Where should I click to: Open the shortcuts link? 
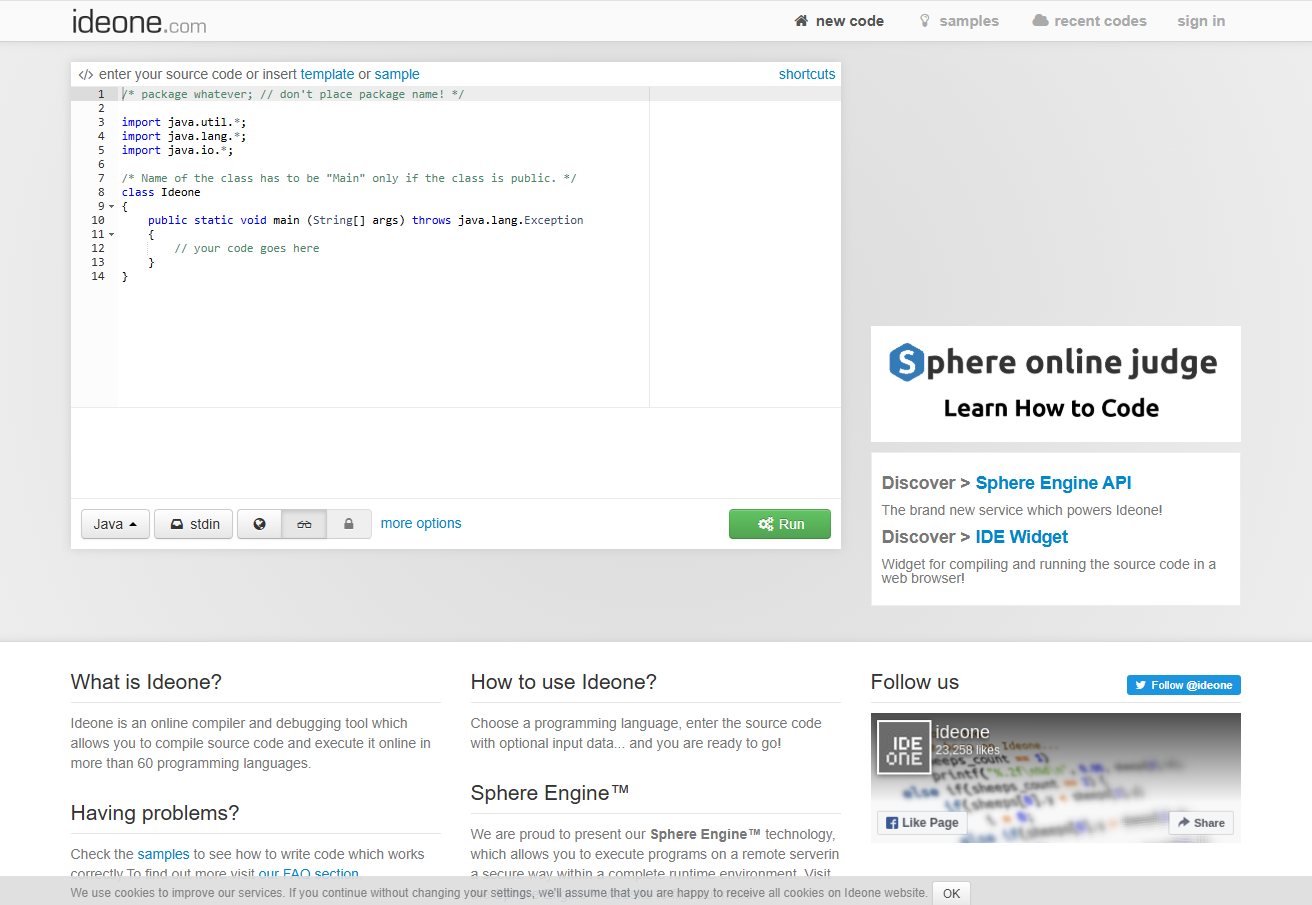click(x=807, y=74)
